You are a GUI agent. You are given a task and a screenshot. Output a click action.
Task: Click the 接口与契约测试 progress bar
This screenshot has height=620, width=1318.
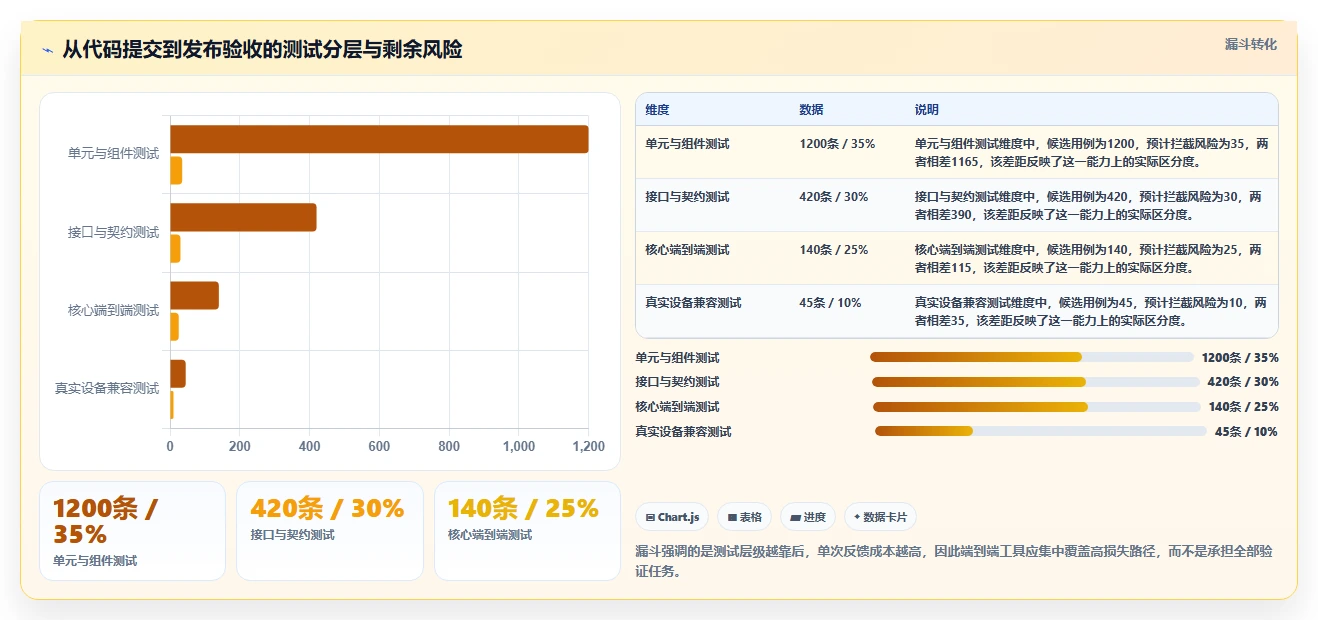[x=1036, y=382]
